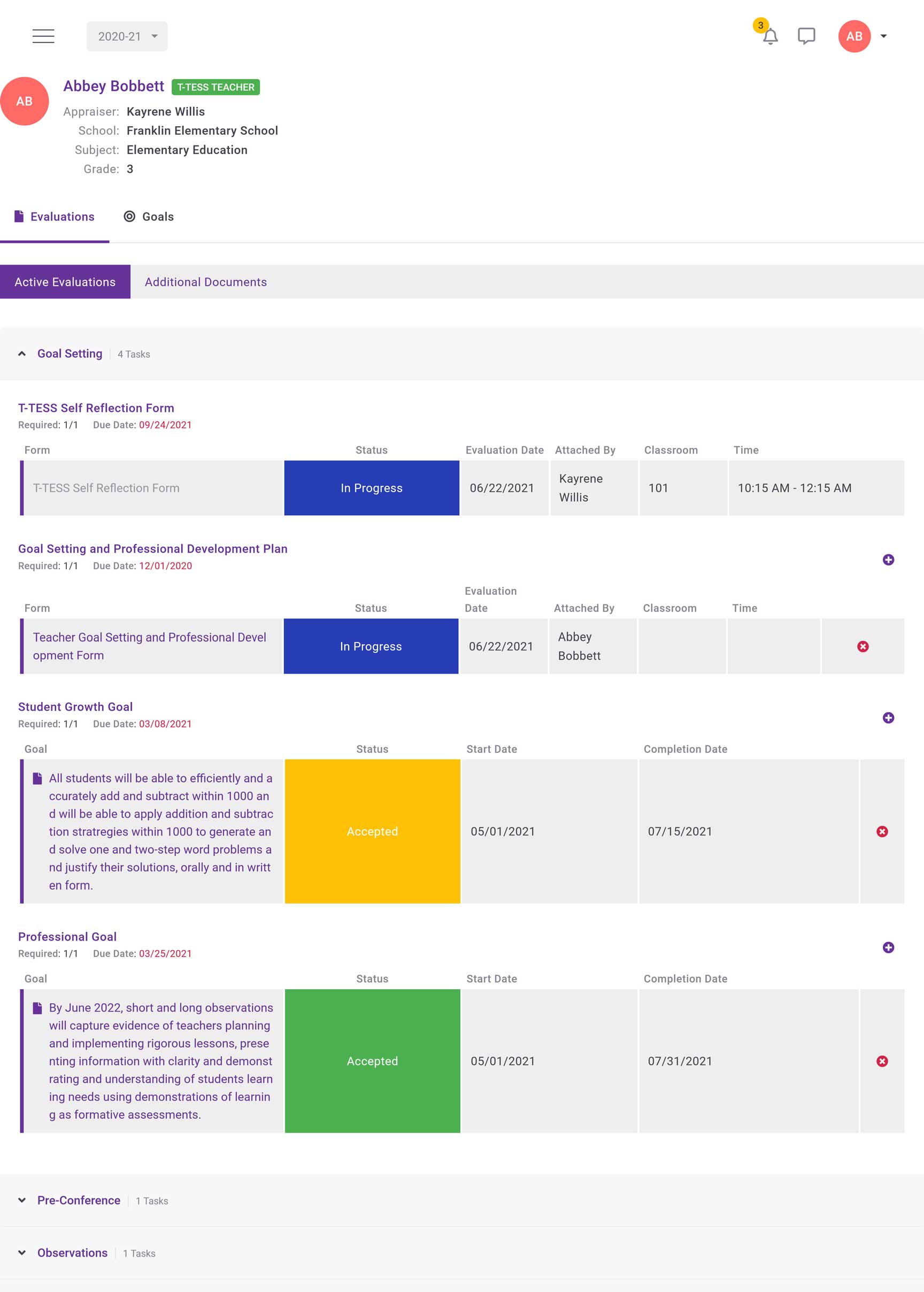Open notifications bell with 3 alerts

770,37
